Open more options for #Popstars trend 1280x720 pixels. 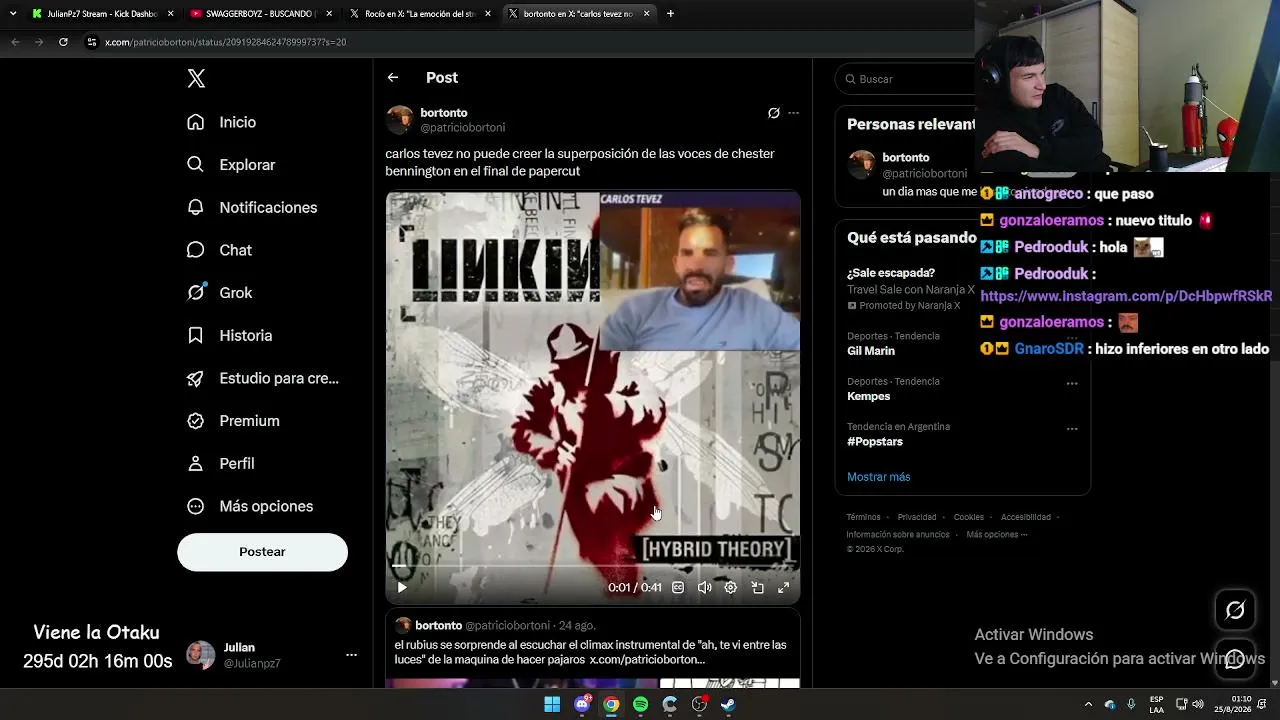1072,428
